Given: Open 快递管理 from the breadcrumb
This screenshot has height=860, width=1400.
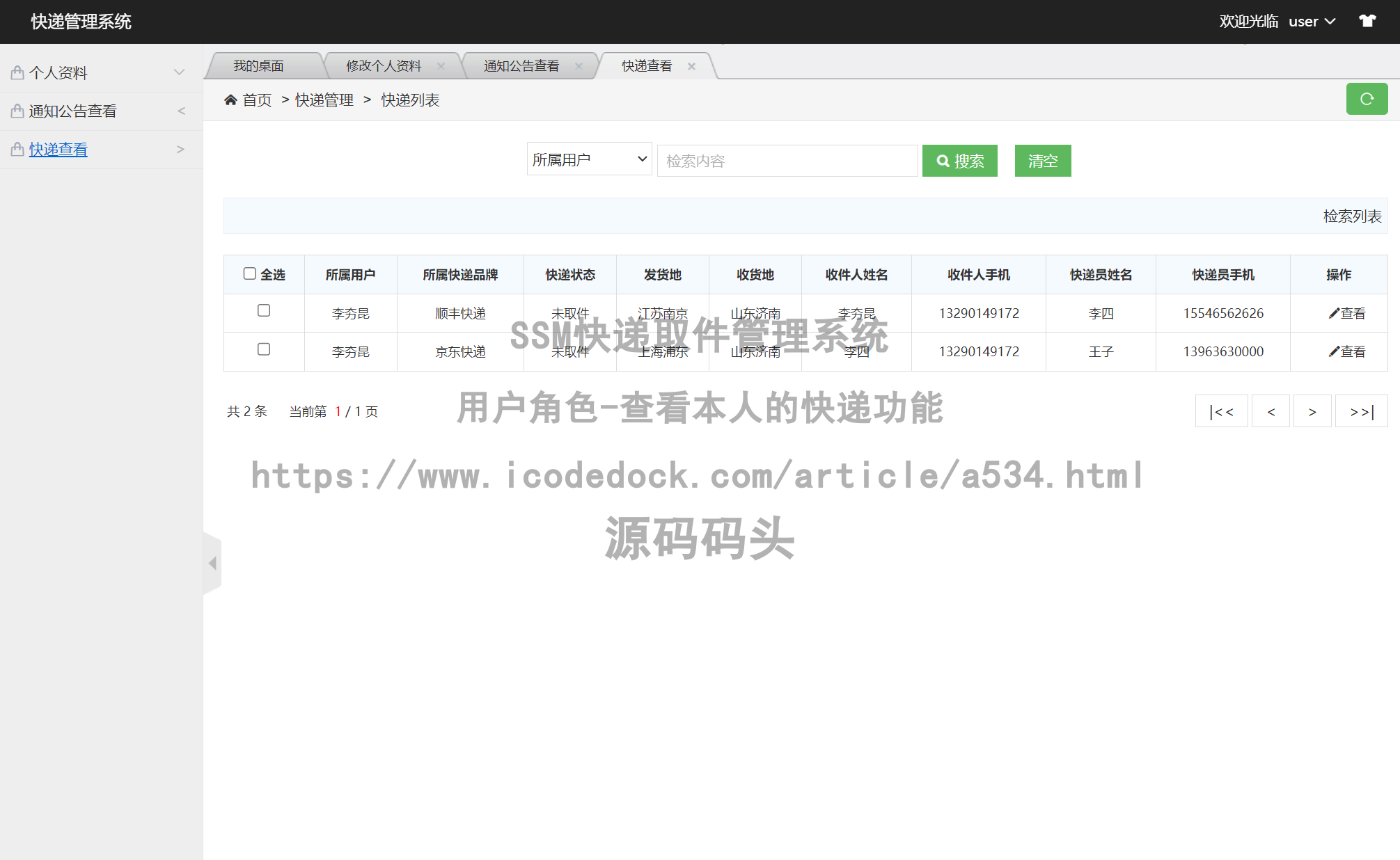Looking at the screenshot, I should 324,99.
